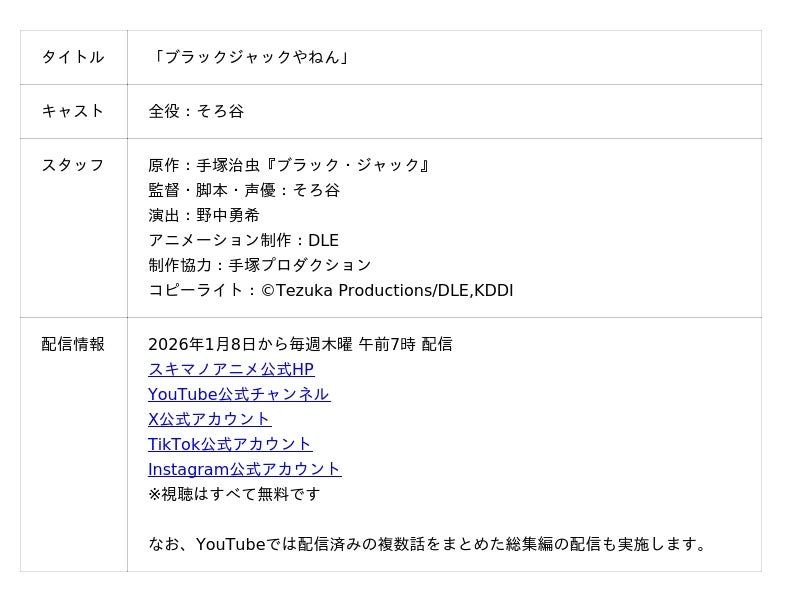Open the Instagram公式アカウント link

tap(244, 469)
